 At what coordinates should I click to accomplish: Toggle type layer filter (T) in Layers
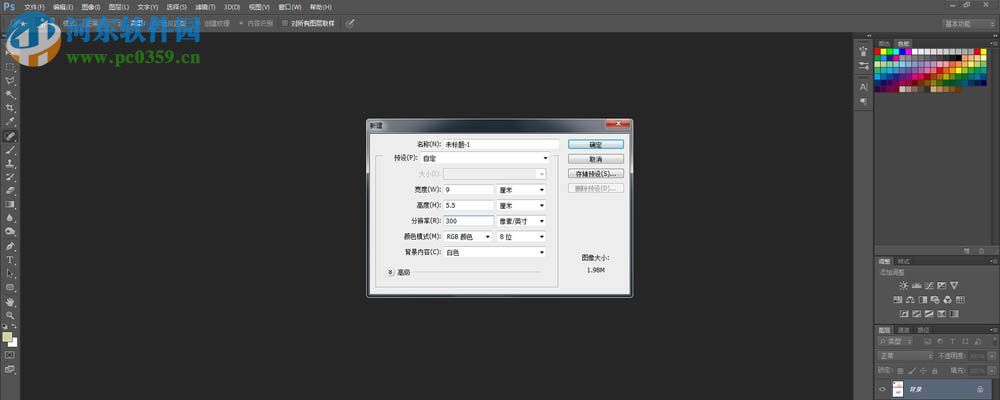952,341
